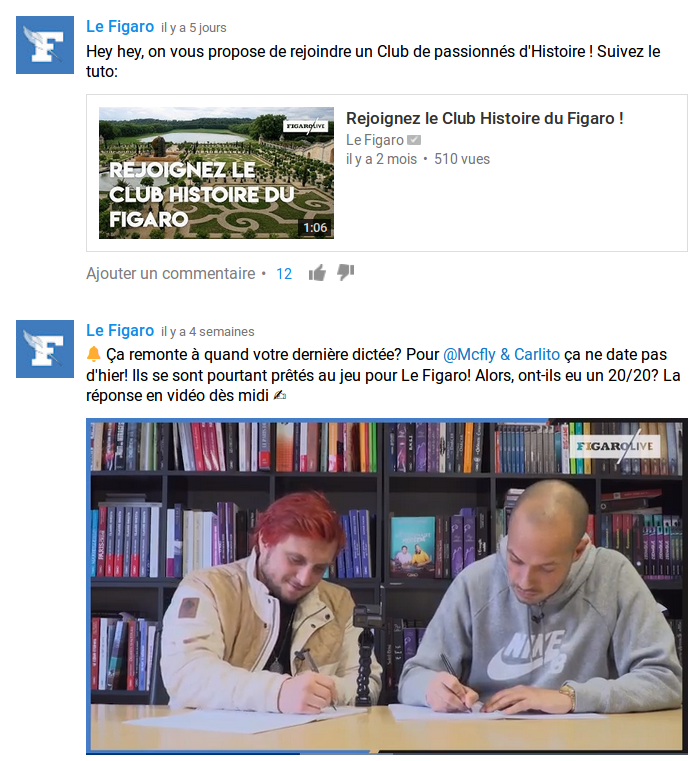Click the Figaro Live watermark on dictée image
This screenshot has height=761, width=697.
click(x=614, y=447)
